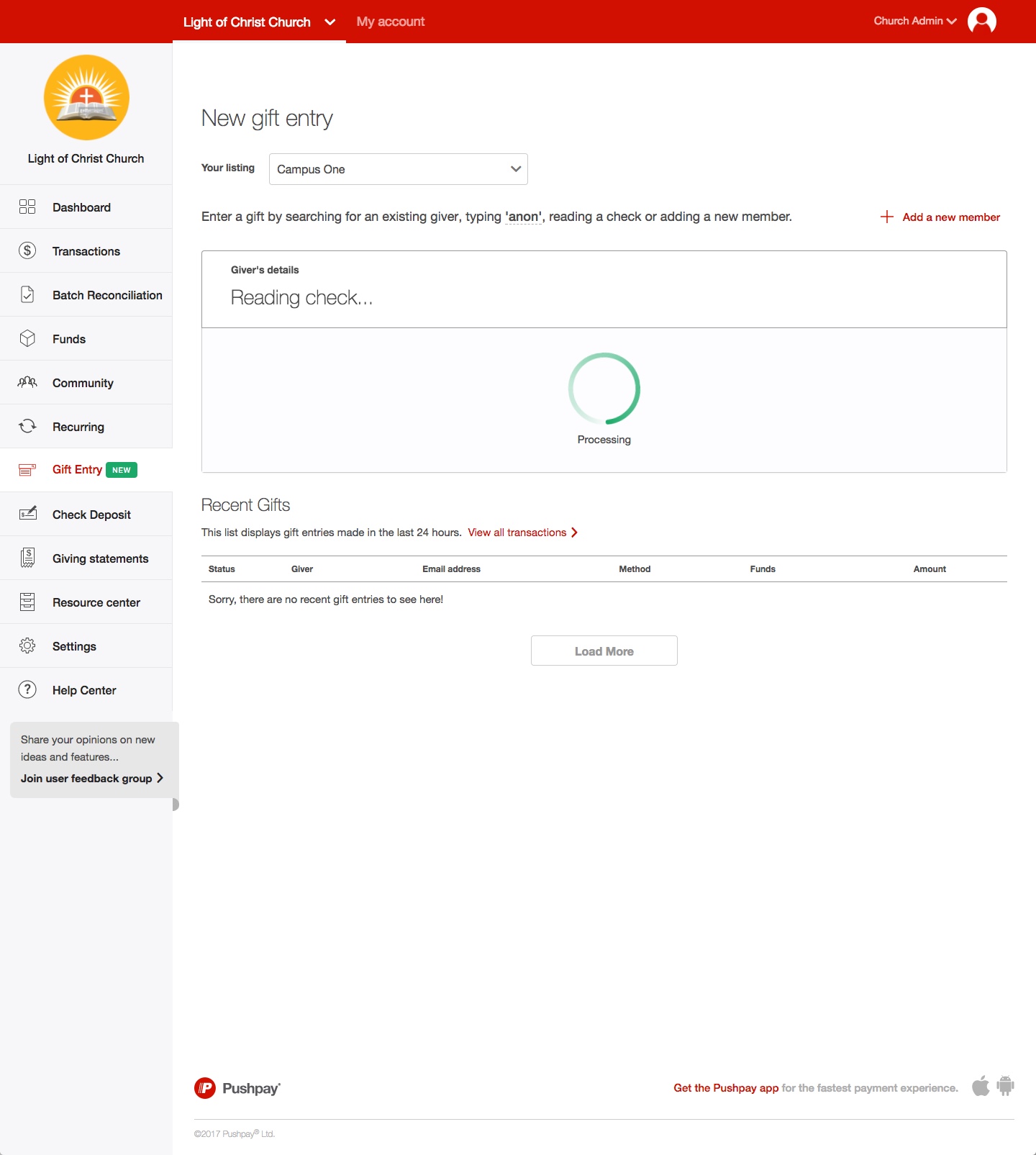Click the Settings gear icon

27,646
